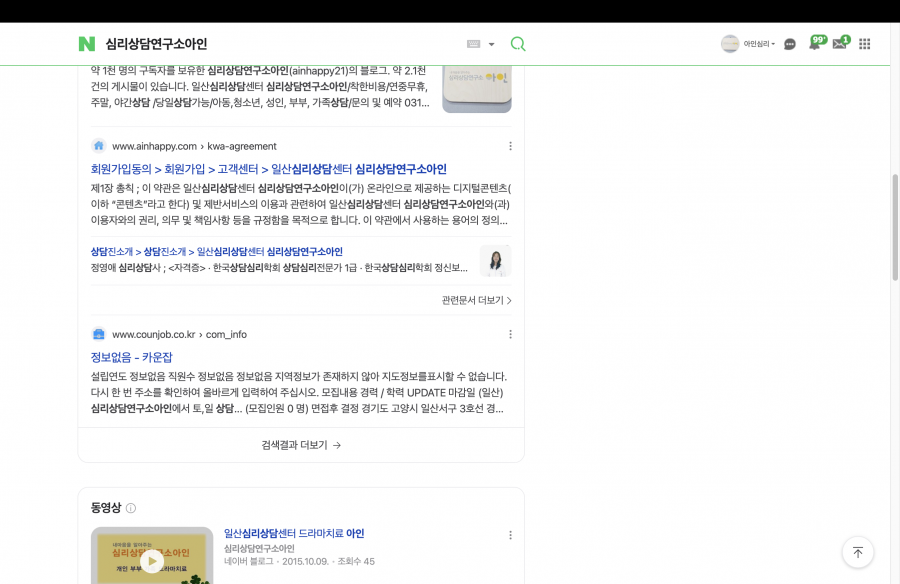This screenshot has height=584, width=900.
Task: Click the info icon next to 동영상
Action: pyautogui.click(x=131, y=508)
